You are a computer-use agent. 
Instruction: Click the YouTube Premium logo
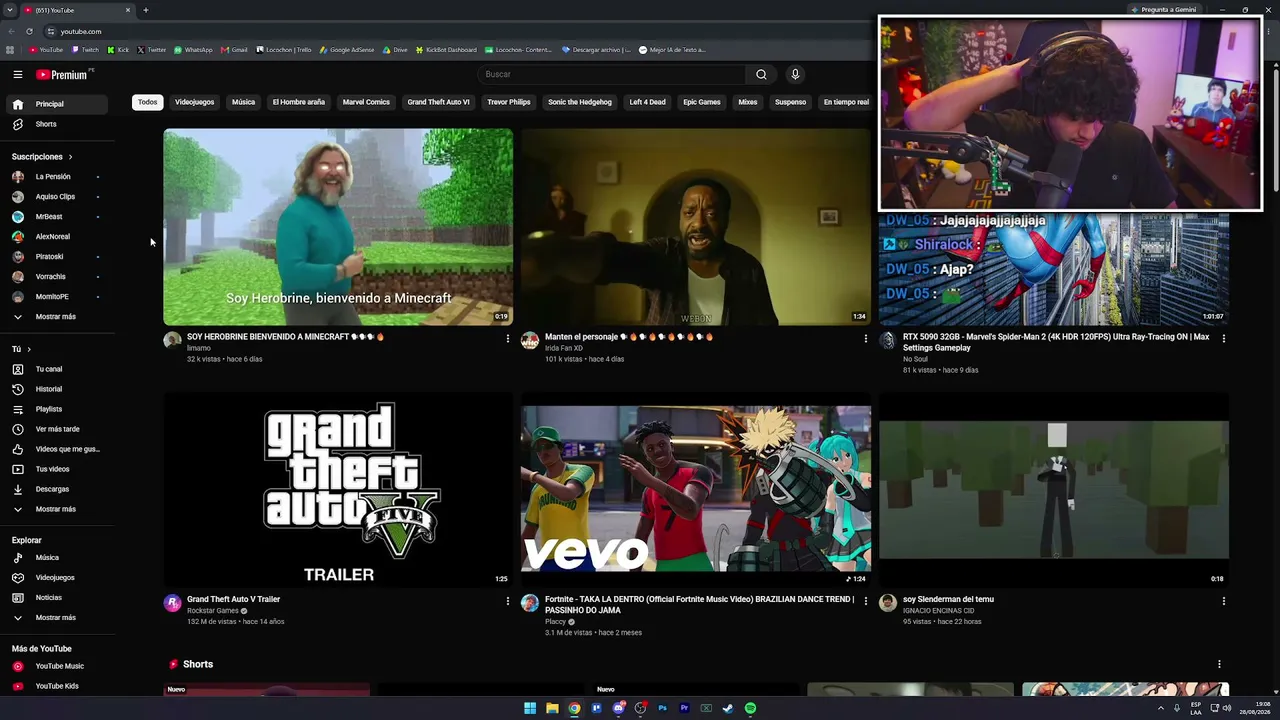click(62, 75)
